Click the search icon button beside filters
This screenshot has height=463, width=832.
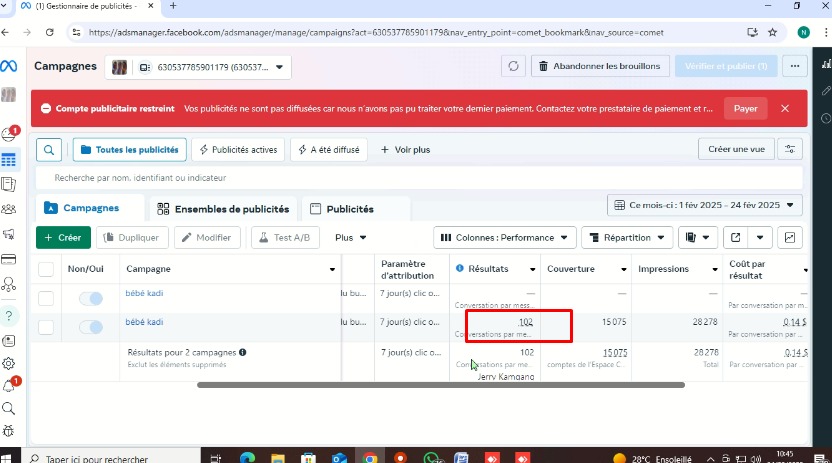pyautogui.click(x=49, y=150)
